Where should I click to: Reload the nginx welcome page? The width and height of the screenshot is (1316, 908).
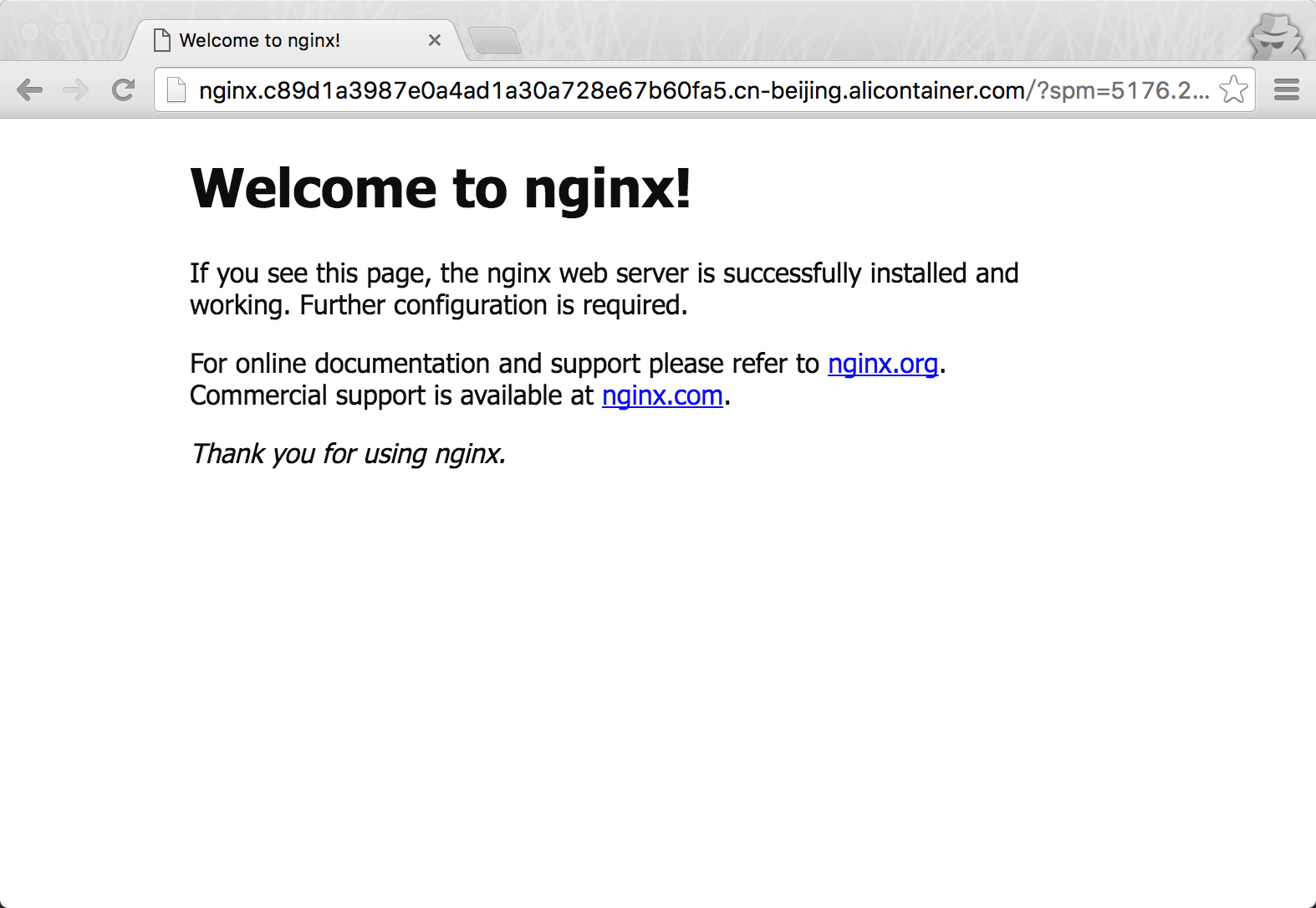[123, 89]
